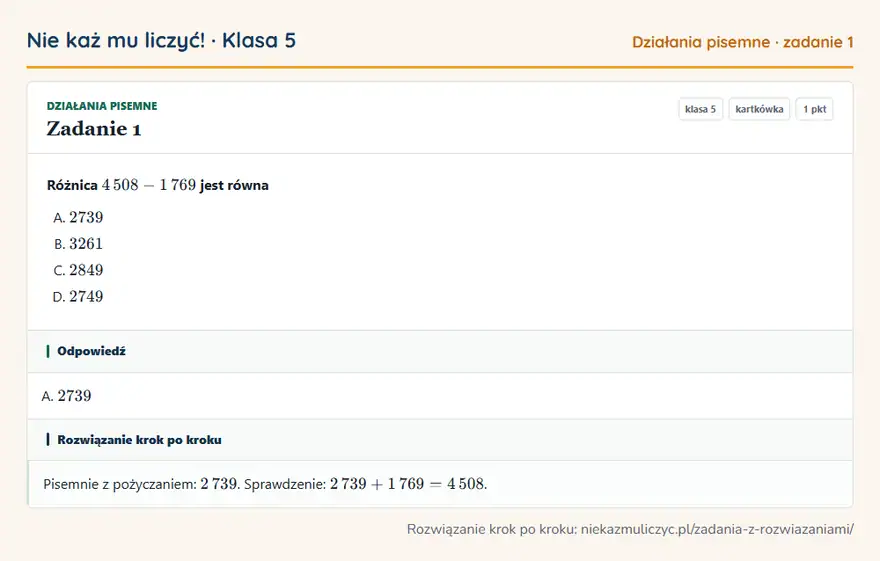The height and width of the screenshot is (561, 880).
Task: Click the 'kartkówka' tag
Action: (x=759, y=109)
